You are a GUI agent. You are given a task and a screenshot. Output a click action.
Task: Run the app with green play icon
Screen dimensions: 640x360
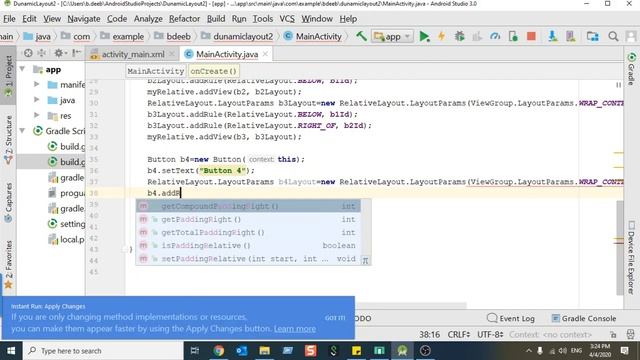point(424,36)
